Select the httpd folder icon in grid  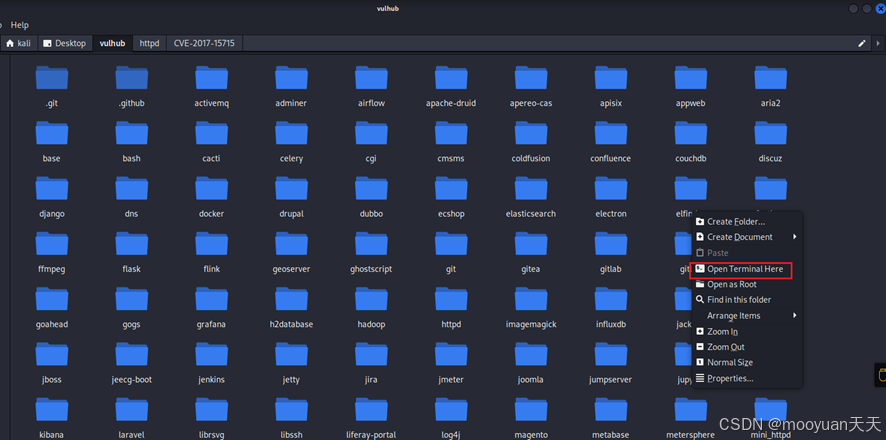(451, 299)
